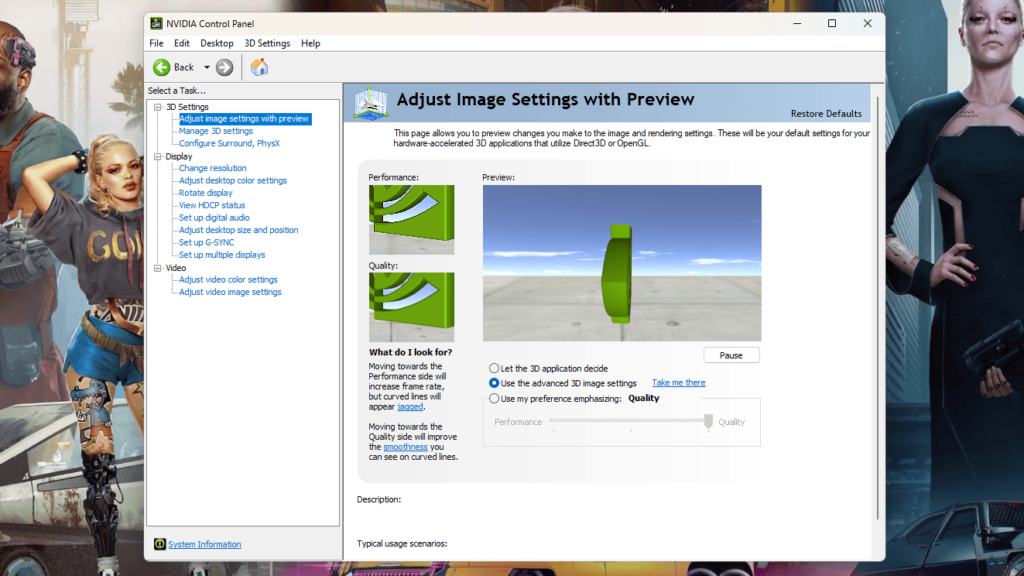Open Rotate display task
1024x576 pixels.
point(205,193)
